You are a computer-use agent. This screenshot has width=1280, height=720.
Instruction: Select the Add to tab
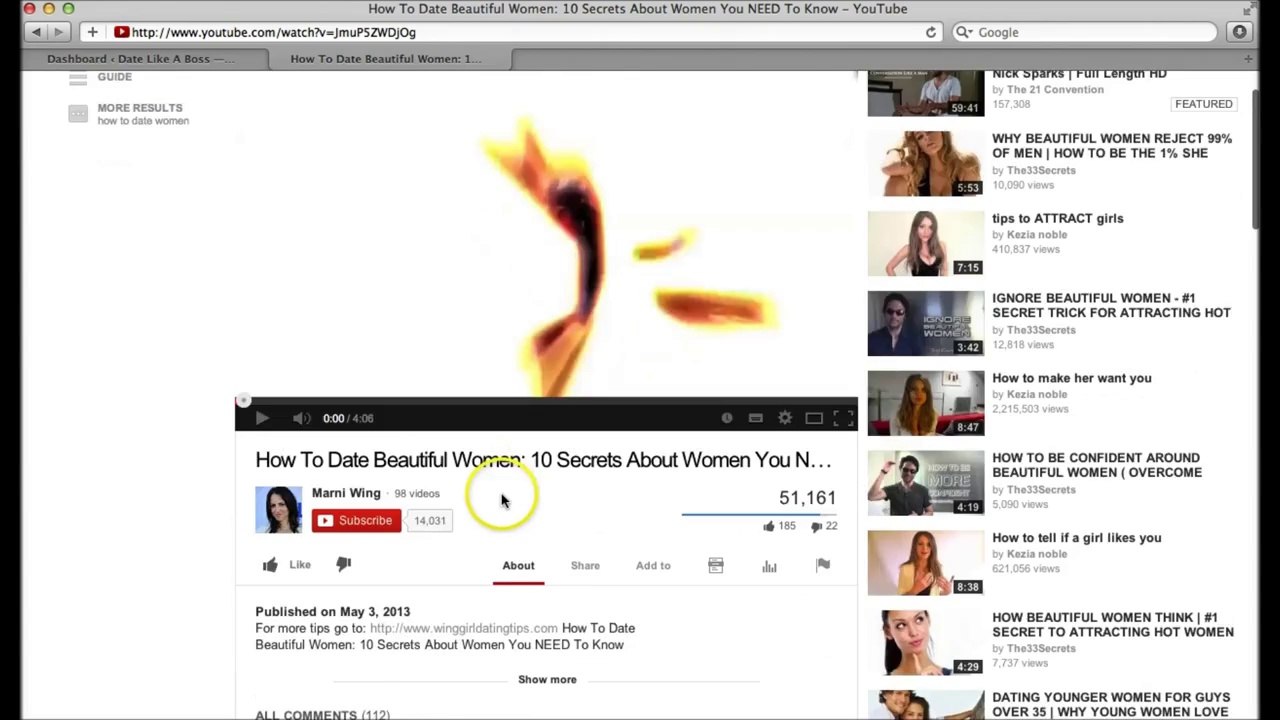coord(653,566)
